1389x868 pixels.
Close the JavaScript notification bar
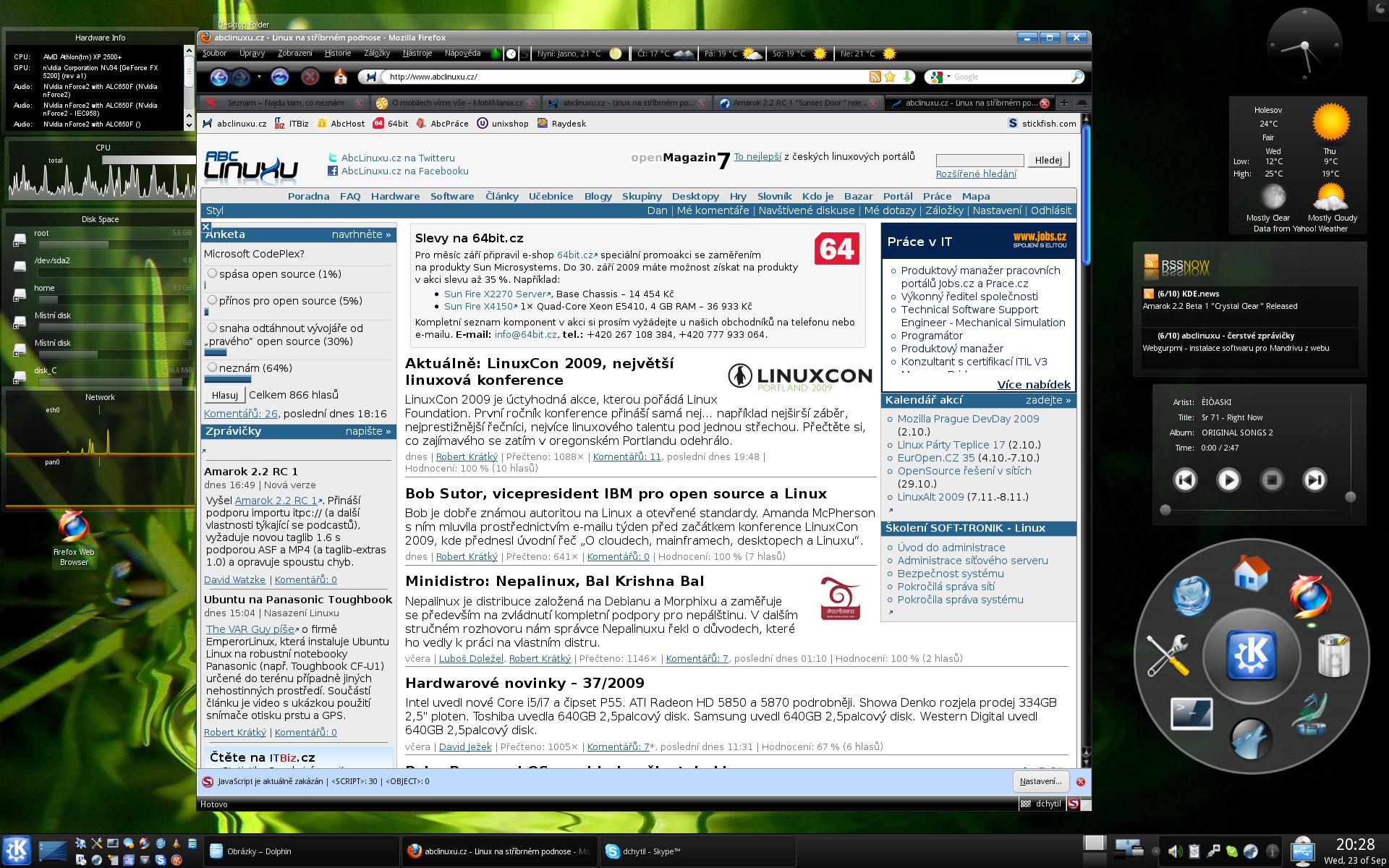tap(1080, 782)
